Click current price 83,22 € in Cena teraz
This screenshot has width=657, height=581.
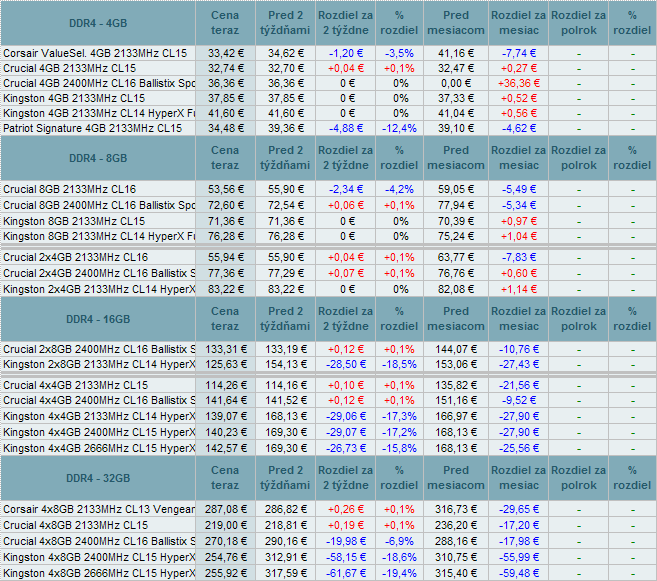(x=226, y=289)
